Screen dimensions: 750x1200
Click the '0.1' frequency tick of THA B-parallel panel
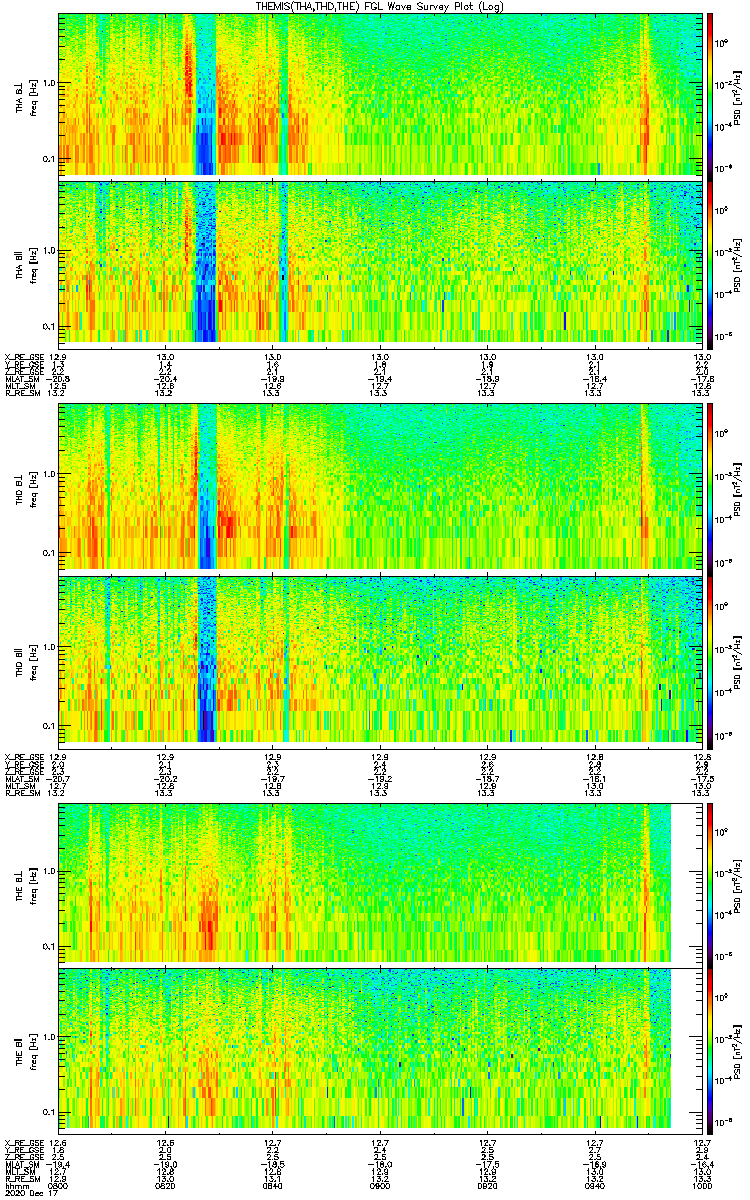(x=48, y=327)
